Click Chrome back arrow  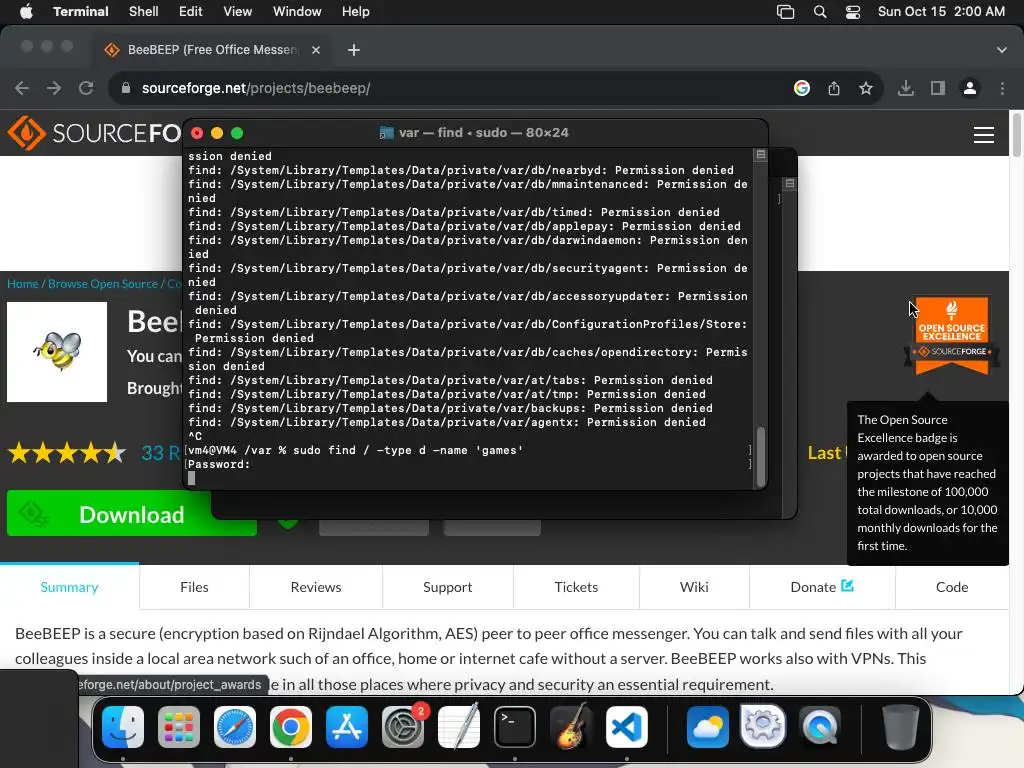[22, 88]
